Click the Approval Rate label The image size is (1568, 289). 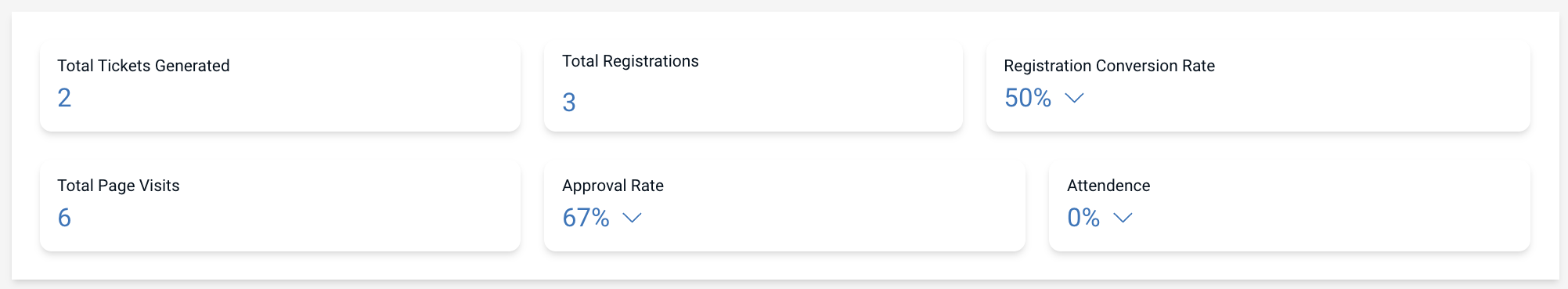(x=613, y=186)
